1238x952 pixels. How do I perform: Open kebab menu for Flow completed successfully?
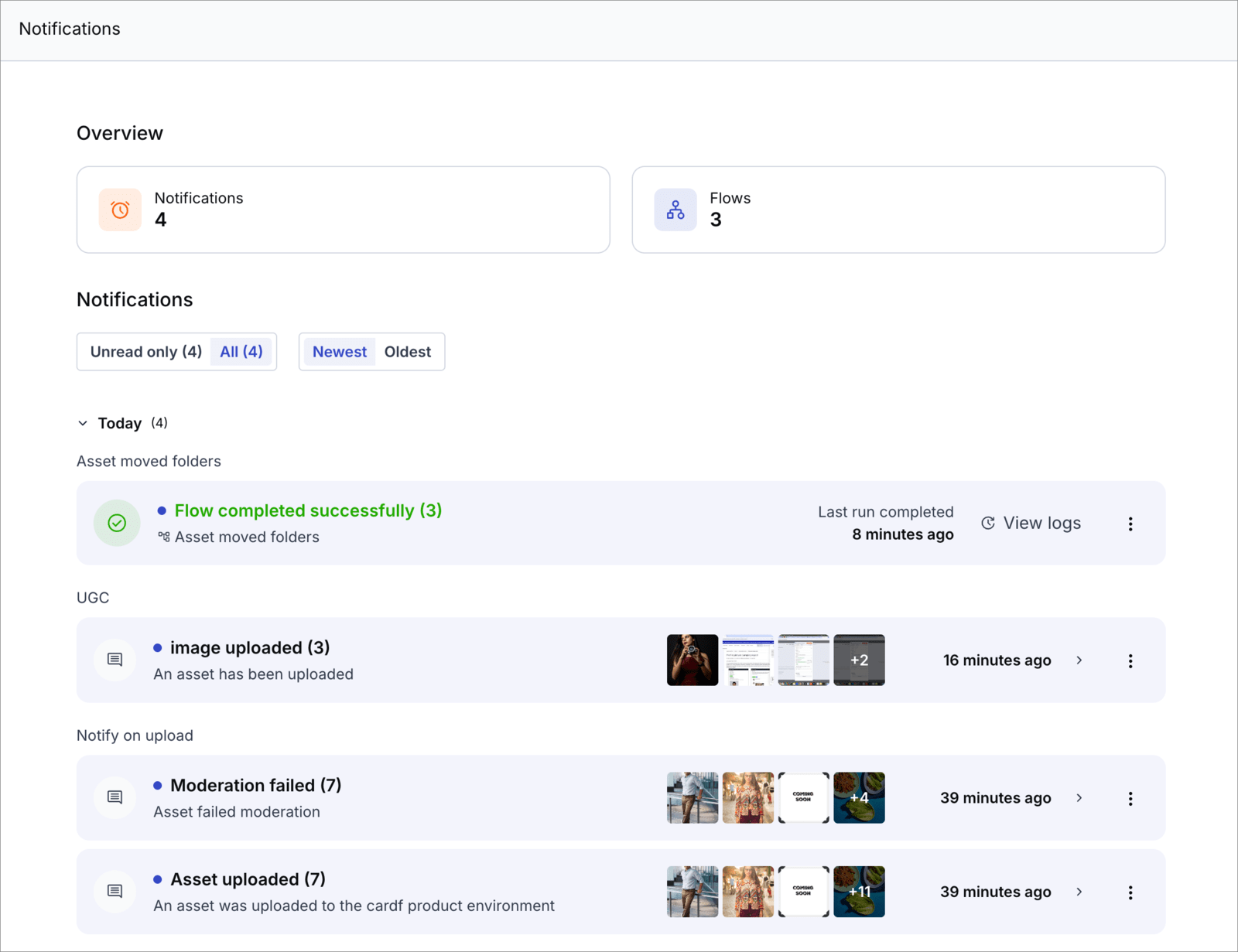point(1130,524)
